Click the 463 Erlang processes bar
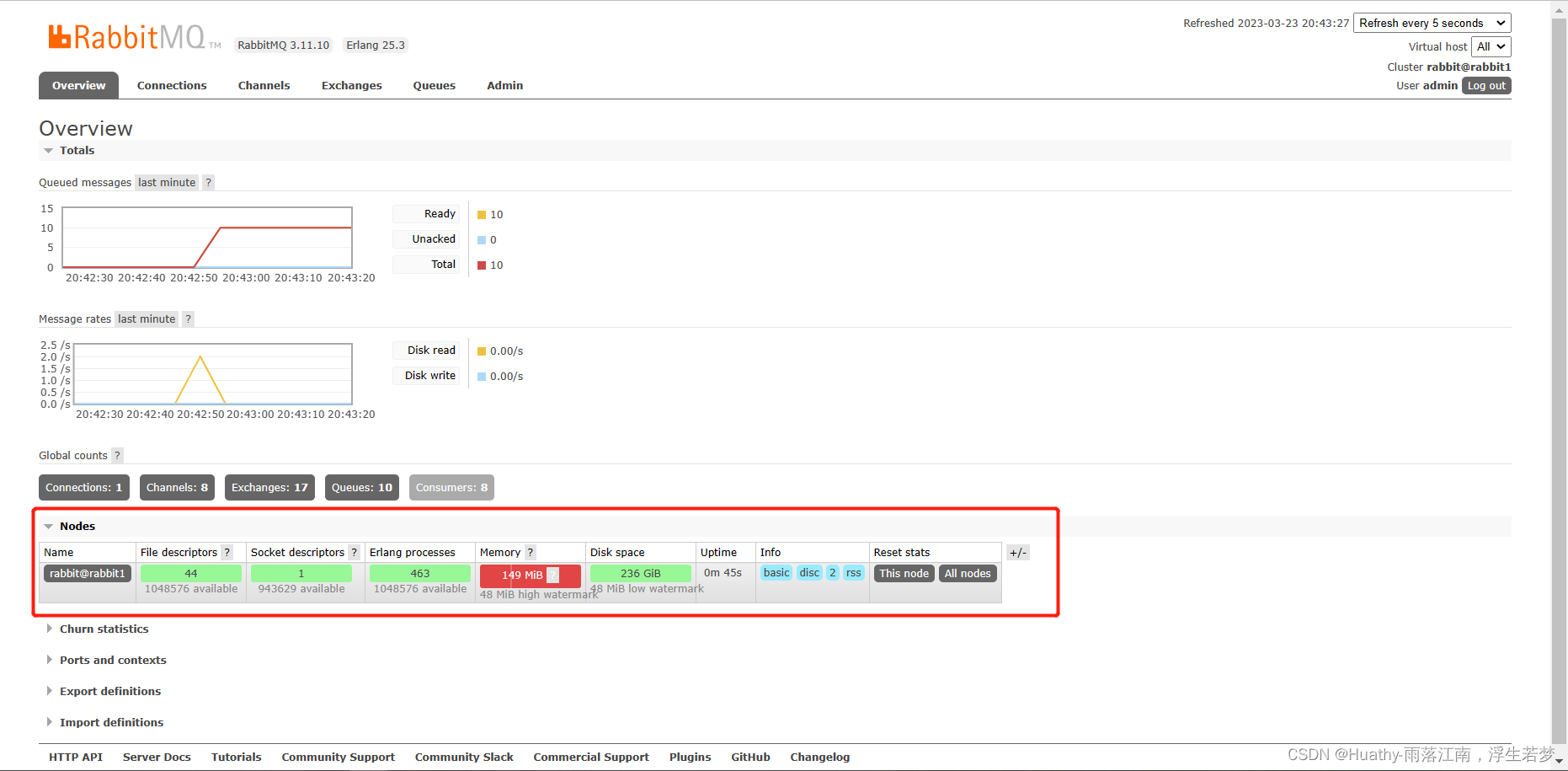This screenshot has width=1568, height=771. pyautogui.click(x=420, y=574)
